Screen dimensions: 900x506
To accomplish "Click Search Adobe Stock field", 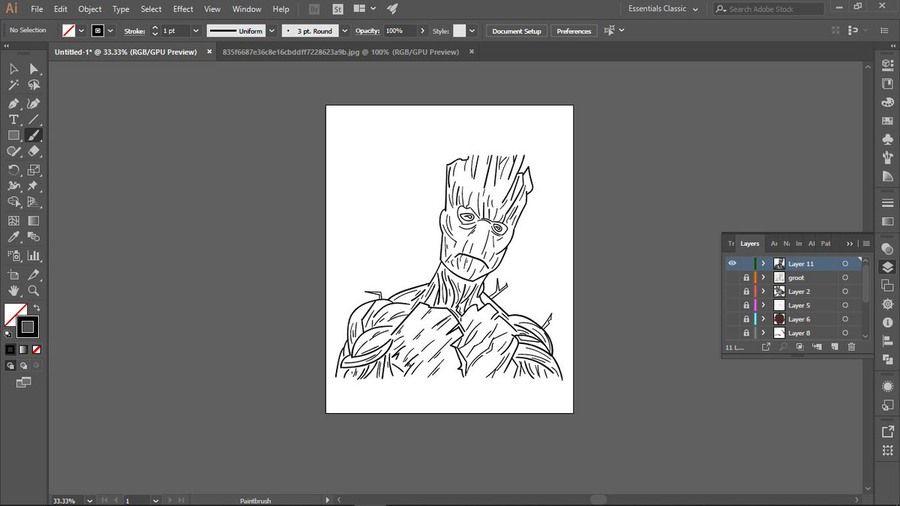I will pos(769,9).
